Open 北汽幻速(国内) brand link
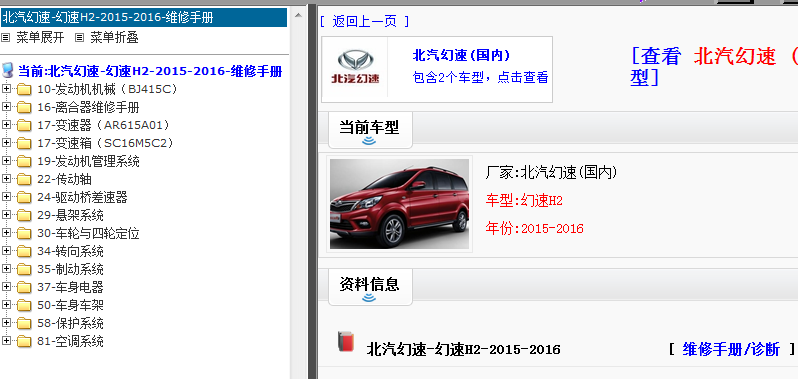The image size is (798, 379). (461, 55)
